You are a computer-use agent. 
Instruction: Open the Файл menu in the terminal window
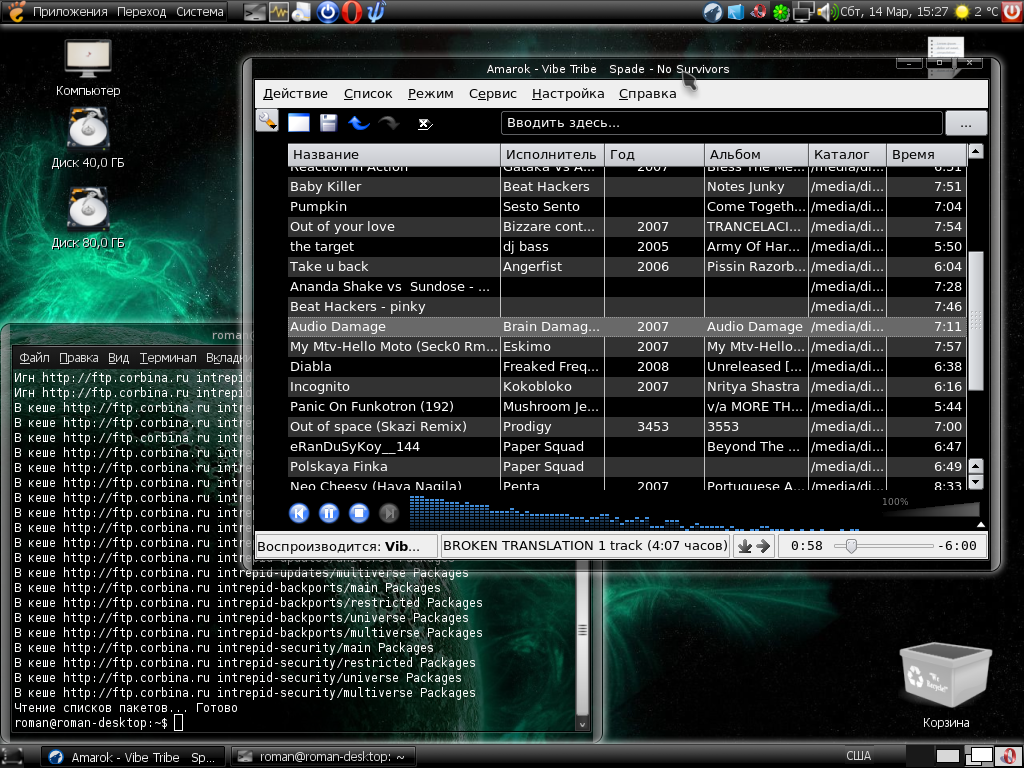pos(34,358)
